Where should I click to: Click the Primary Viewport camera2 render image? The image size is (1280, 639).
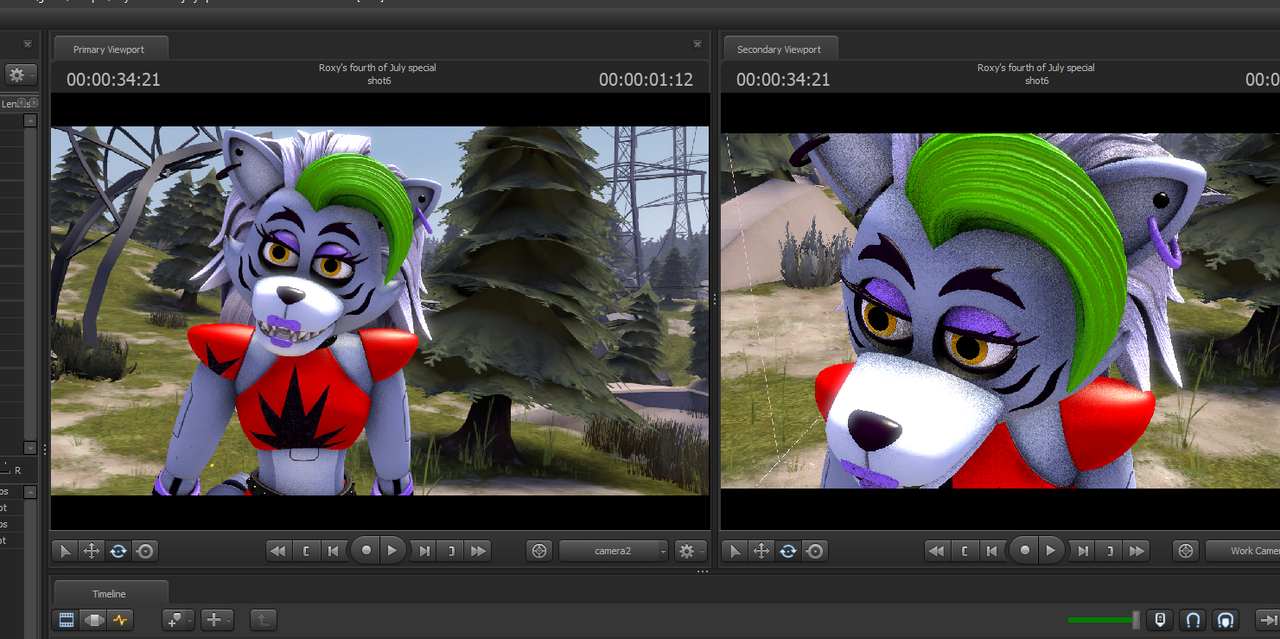380,310
